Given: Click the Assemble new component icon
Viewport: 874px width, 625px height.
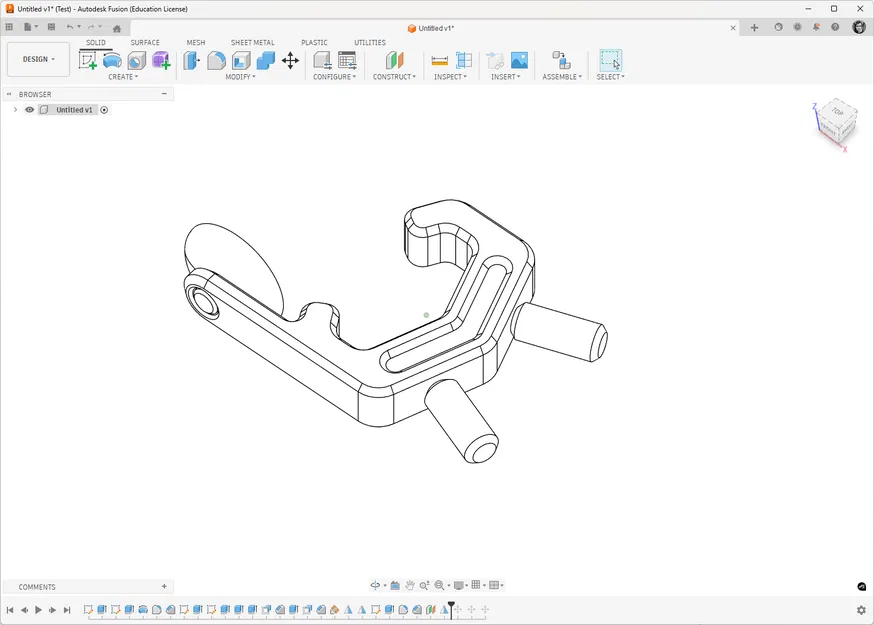Looking at the screenshot, I should pos(561,60).
